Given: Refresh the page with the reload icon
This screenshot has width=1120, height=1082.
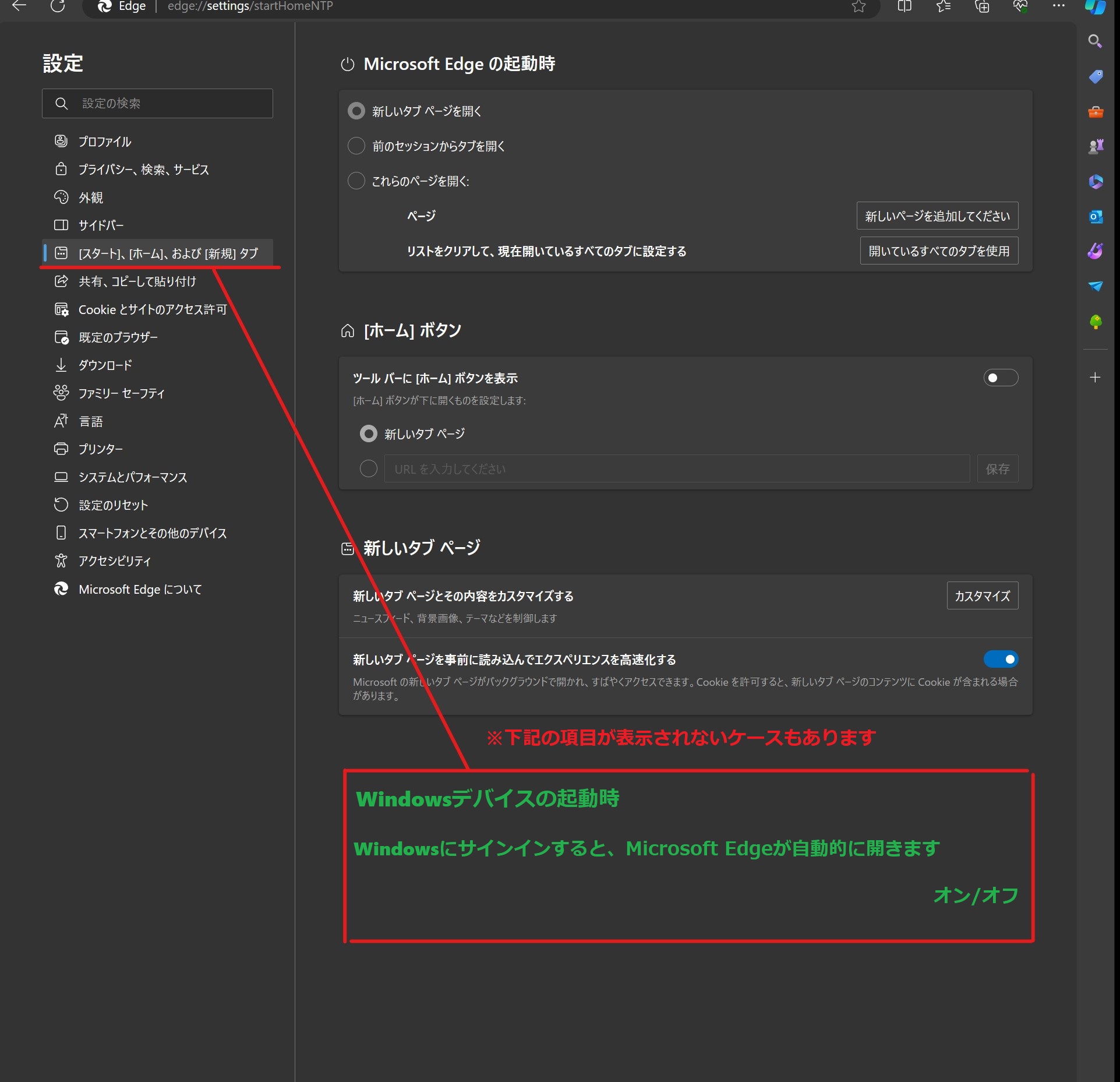Looking at the screenshot, I should (x=58, y=6).
